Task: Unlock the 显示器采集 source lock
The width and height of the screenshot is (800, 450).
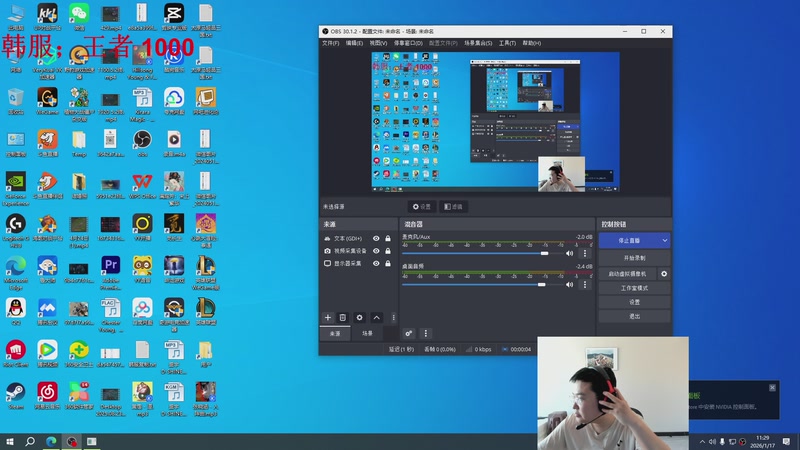Action: [x=388, y=263]
